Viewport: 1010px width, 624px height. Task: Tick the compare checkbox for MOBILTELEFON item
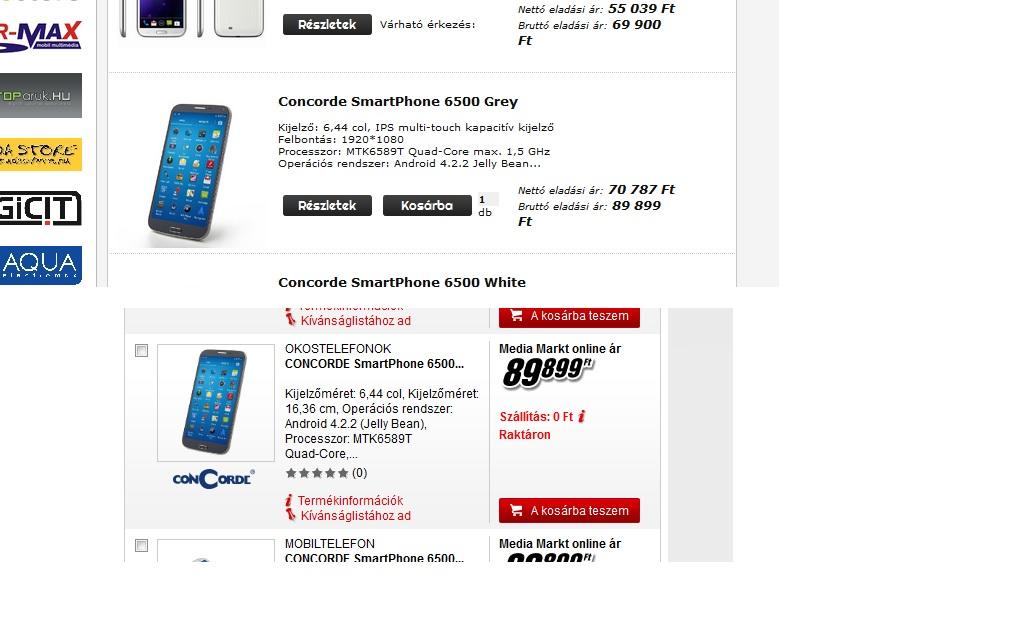[141, 545]
